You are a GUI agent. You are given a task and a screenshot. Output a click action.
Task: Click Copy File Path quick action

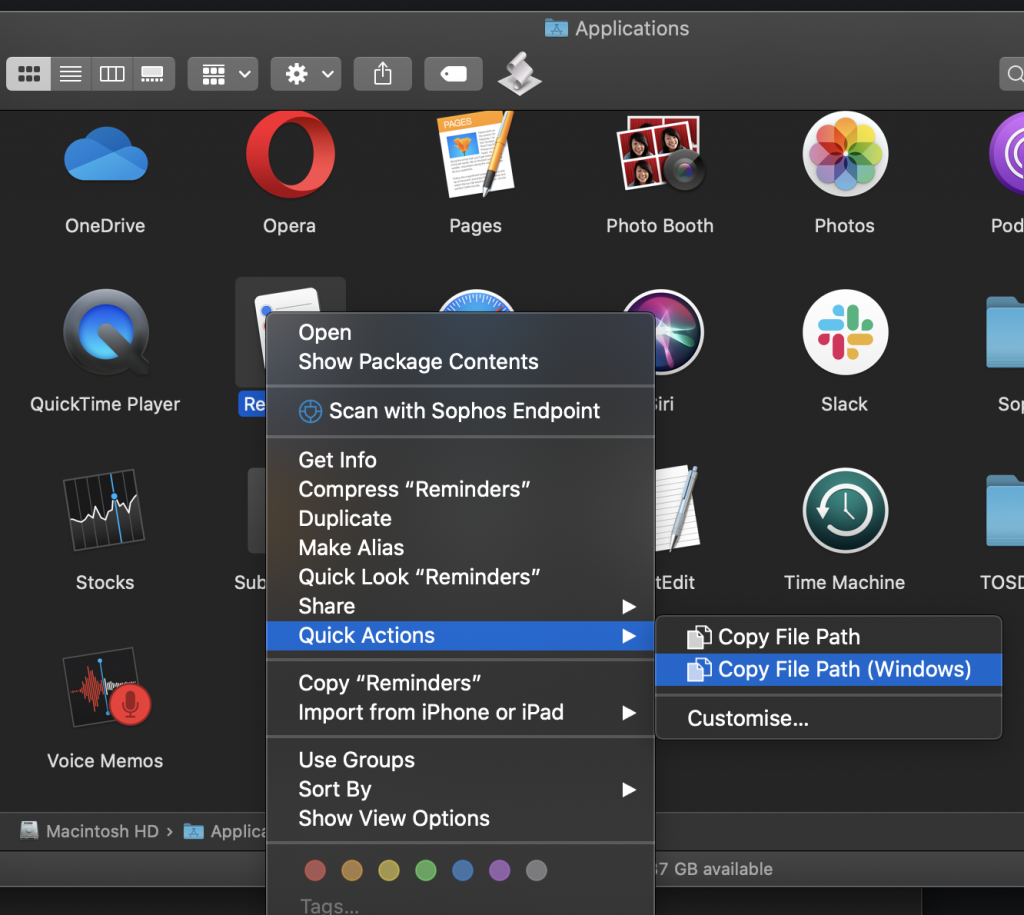tap(828, 637)
